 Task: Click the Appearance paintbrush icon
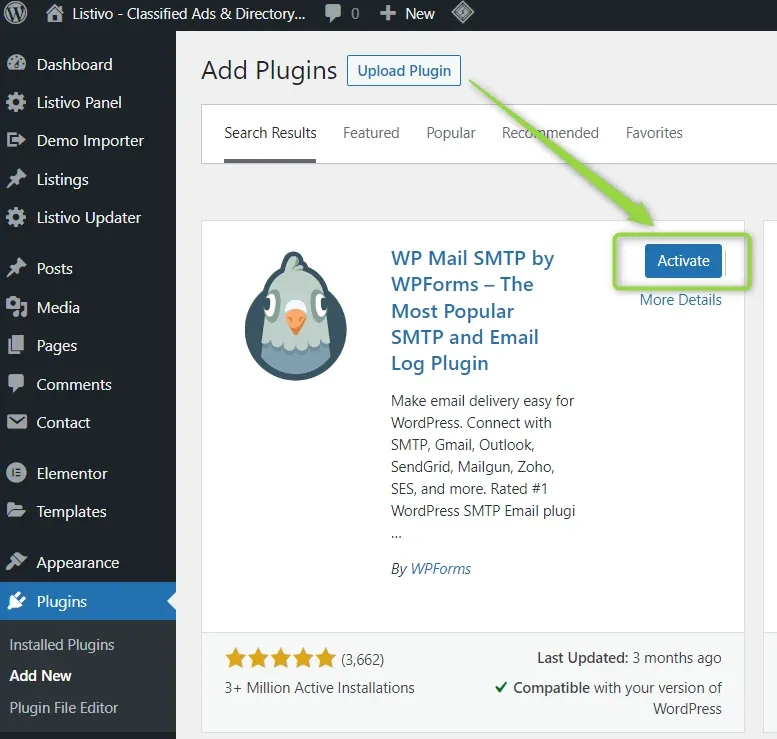point(16,562)
